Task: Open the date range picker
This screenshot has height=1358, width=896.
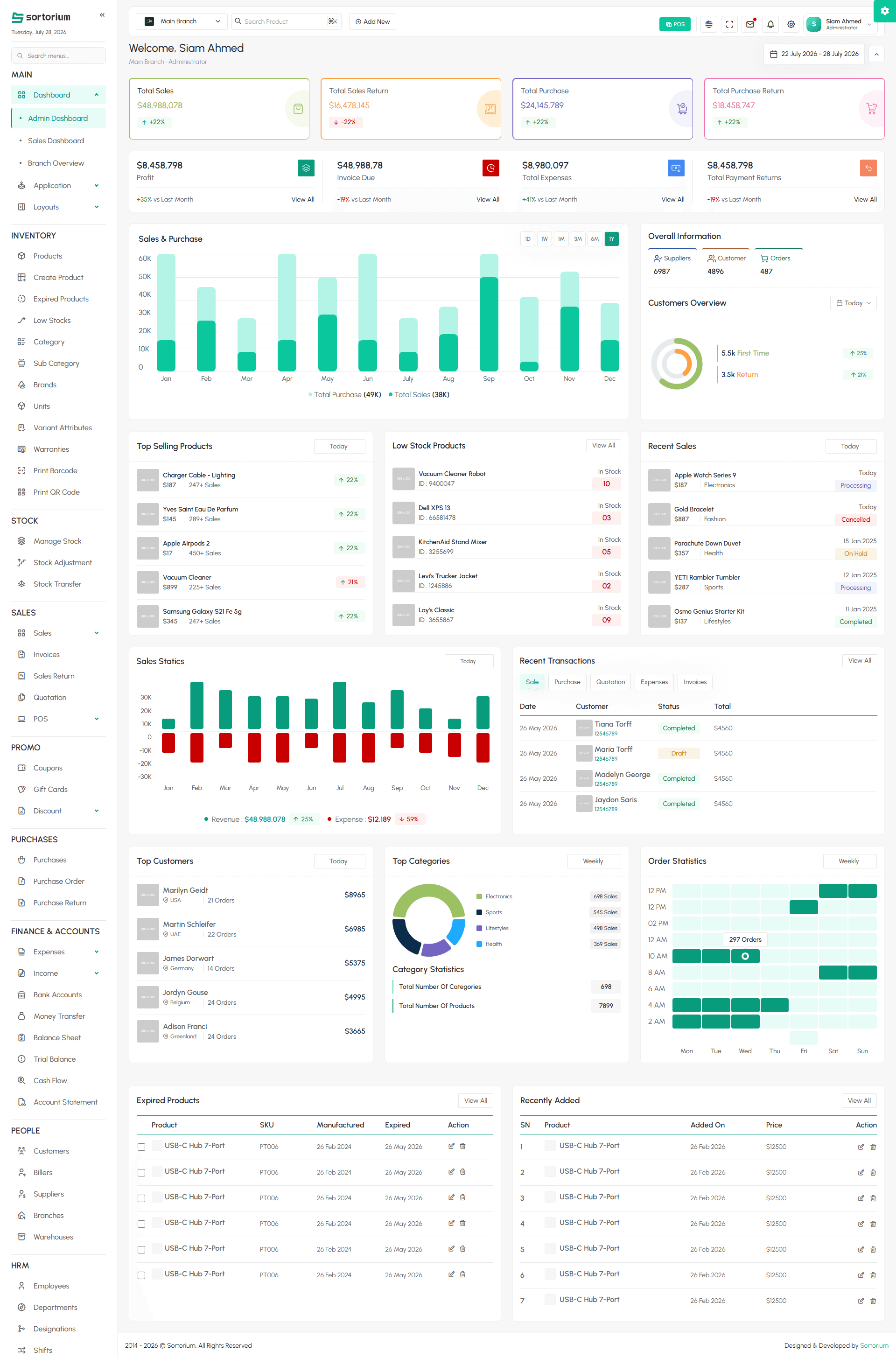Action: point(814,54)
